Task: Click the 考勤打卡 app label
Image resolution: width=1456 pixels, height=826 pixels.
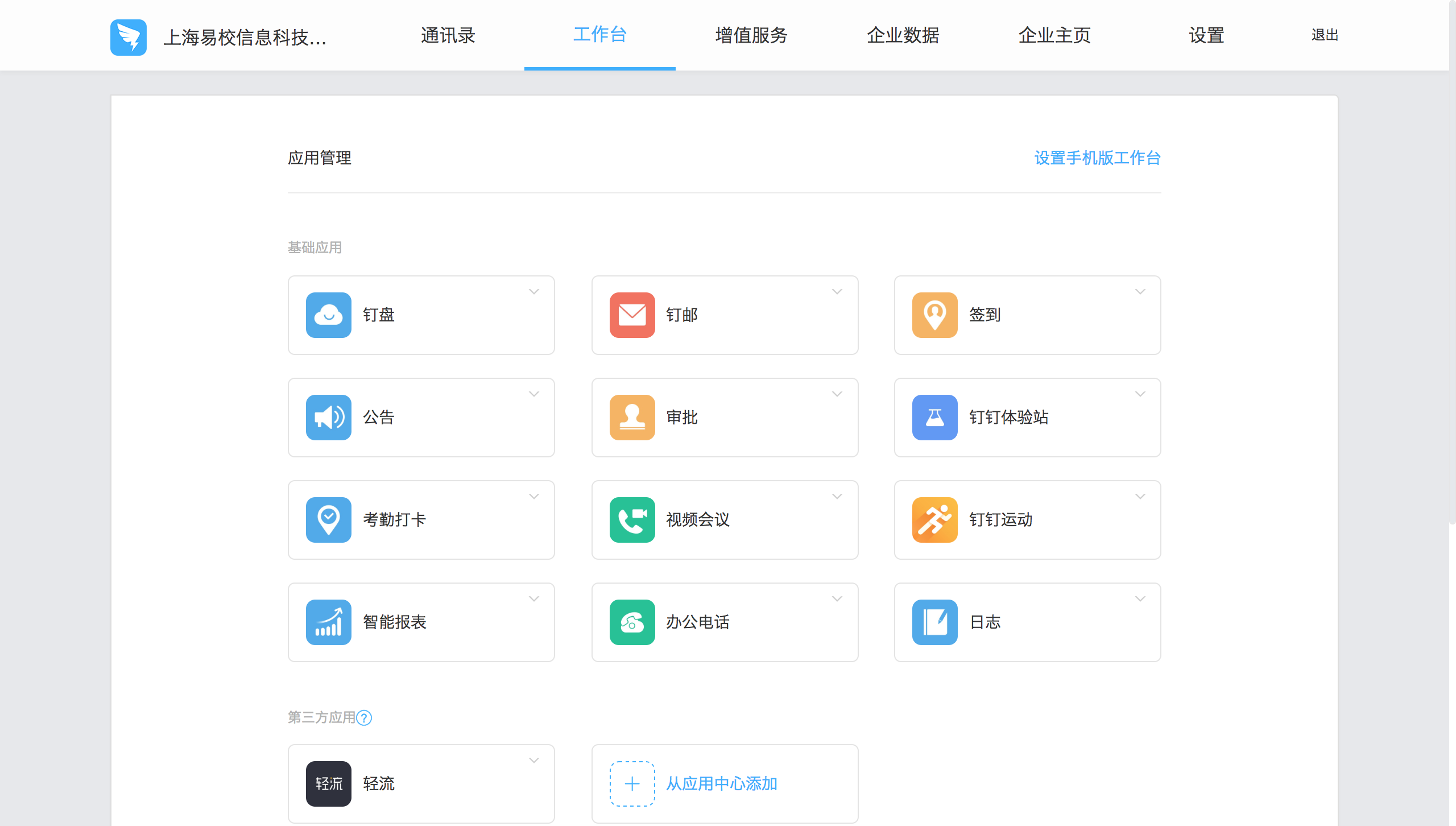Action: click(395, 519)
